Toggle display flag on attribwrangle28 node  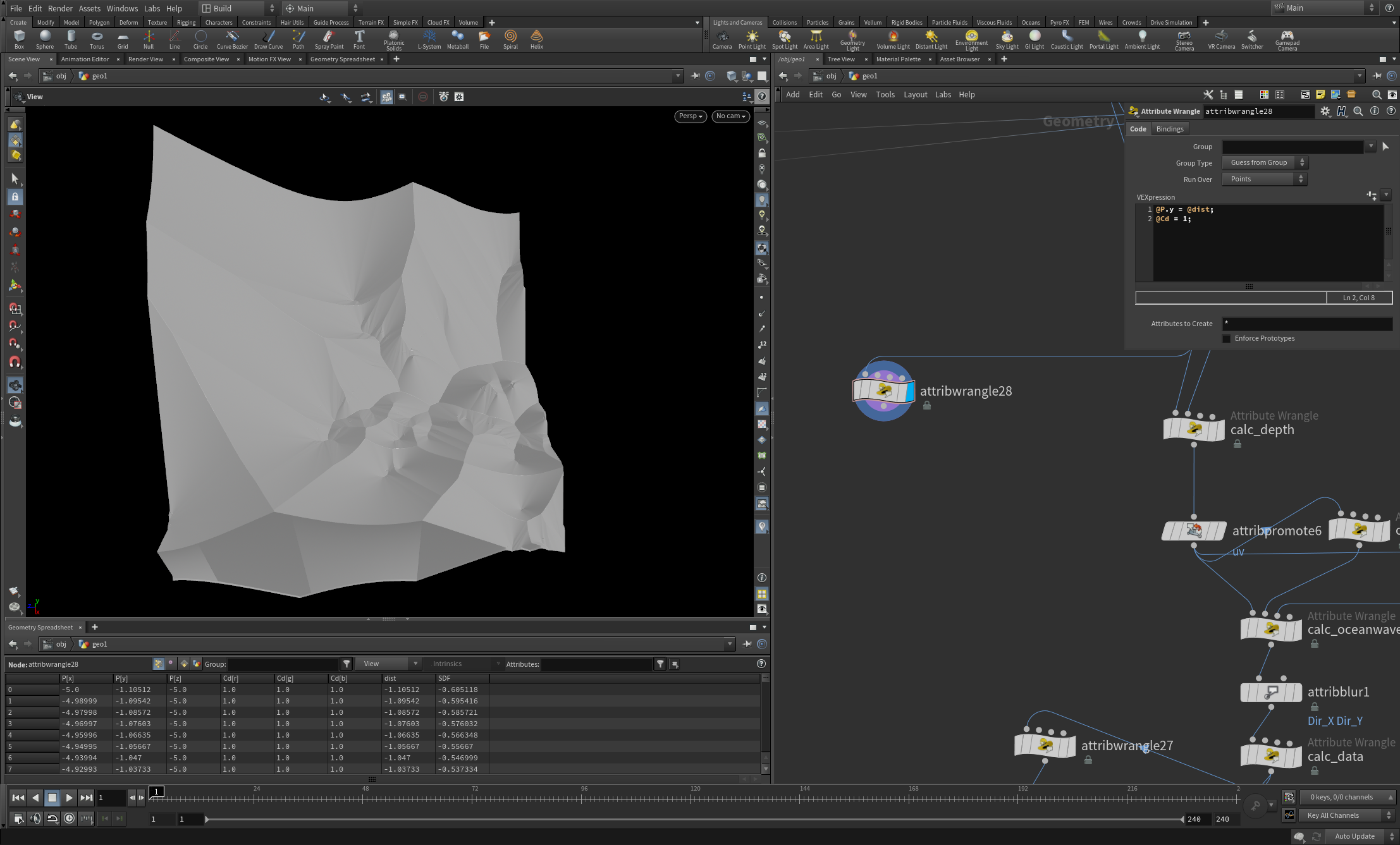coord(910,391)
